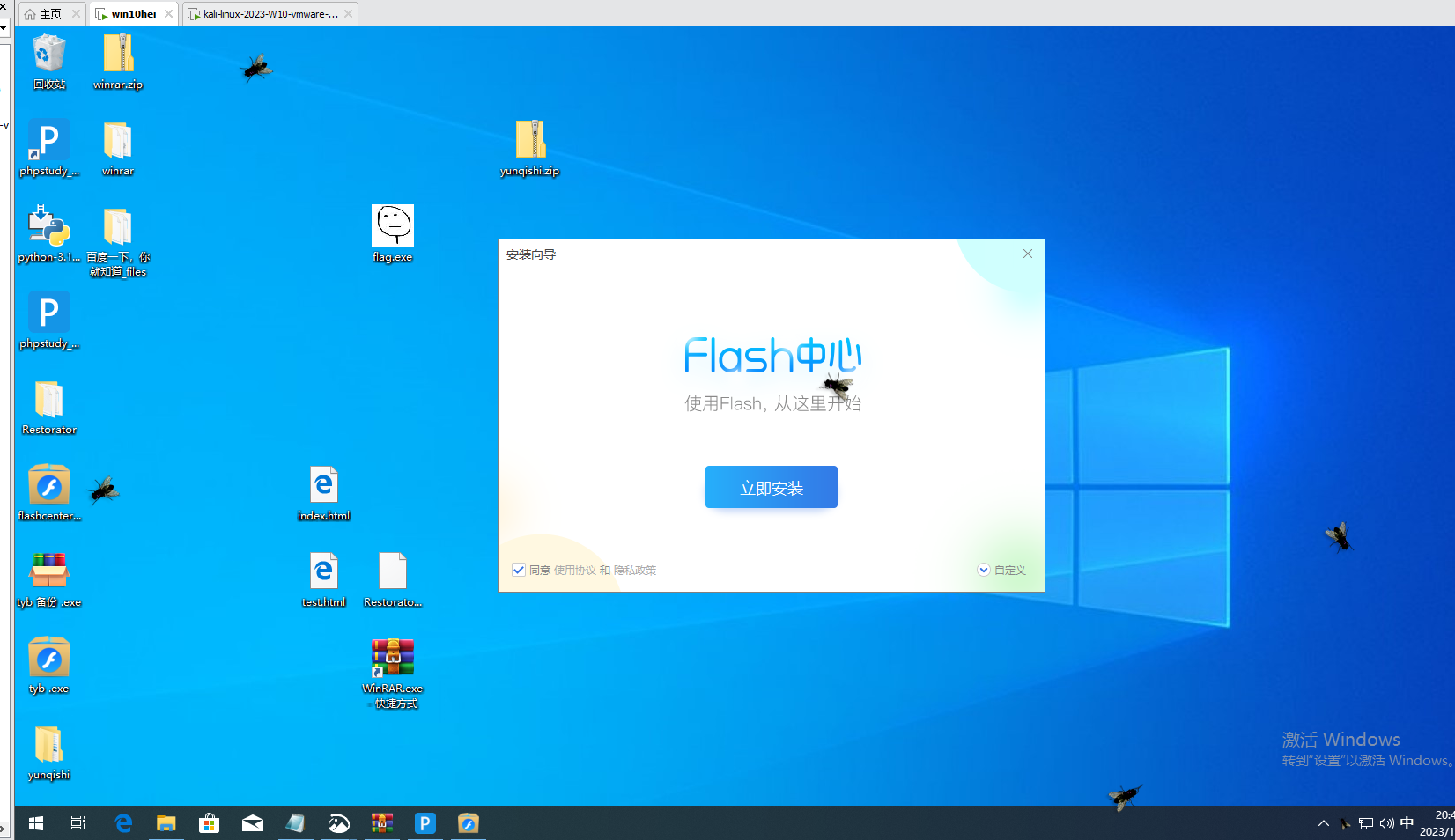Select the flag.exe desktop icon
Image resolution: width=1455 pixels, height=840 pixels.
(393, 233)
